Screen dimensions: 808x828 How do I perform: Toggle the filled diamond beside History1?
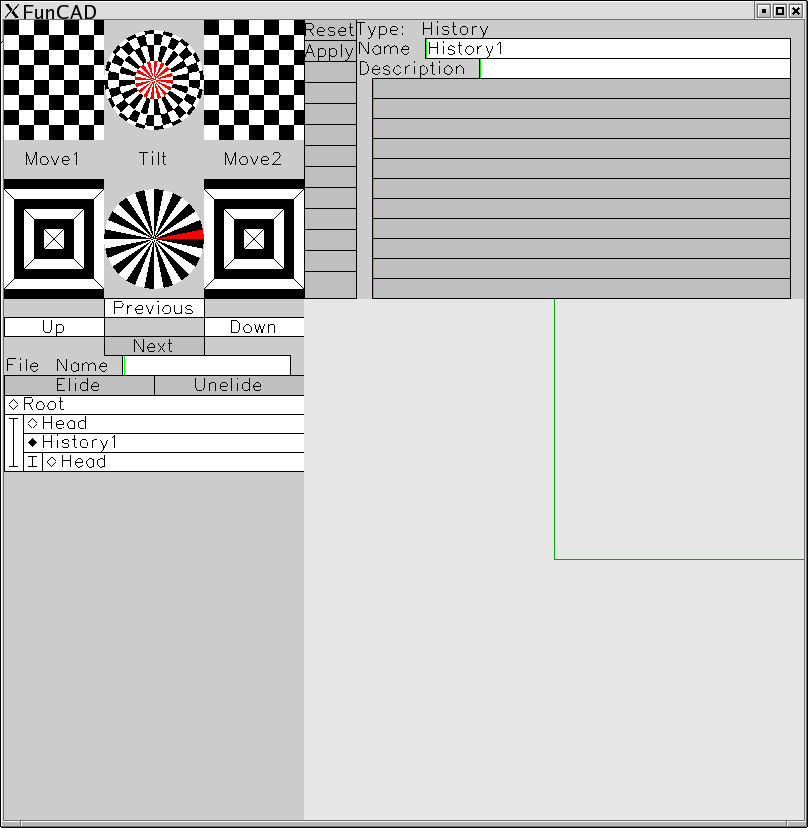coord(33,443)
